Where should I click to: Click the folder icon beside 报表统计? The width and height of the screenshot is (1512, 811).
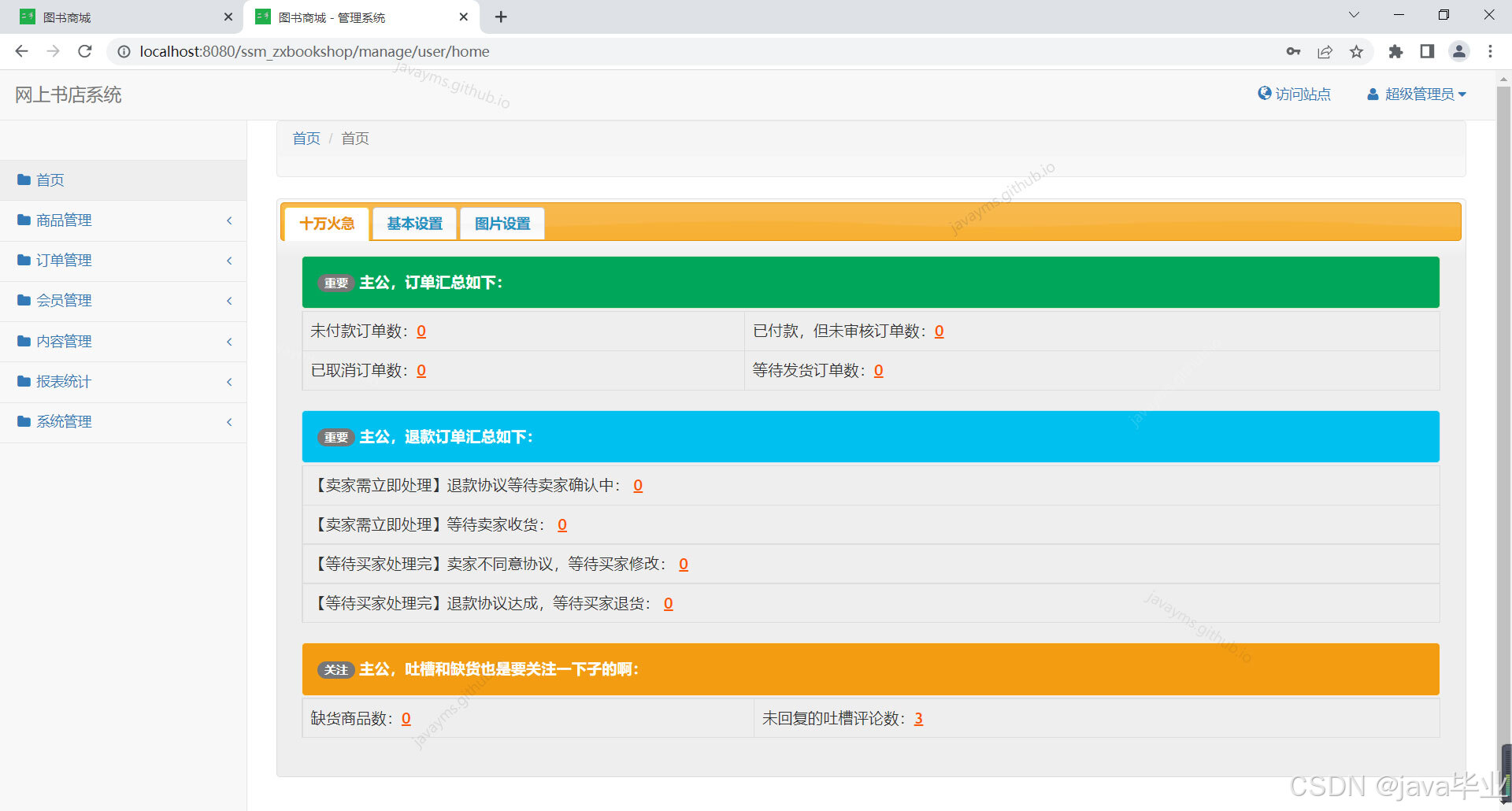point(24,381)
